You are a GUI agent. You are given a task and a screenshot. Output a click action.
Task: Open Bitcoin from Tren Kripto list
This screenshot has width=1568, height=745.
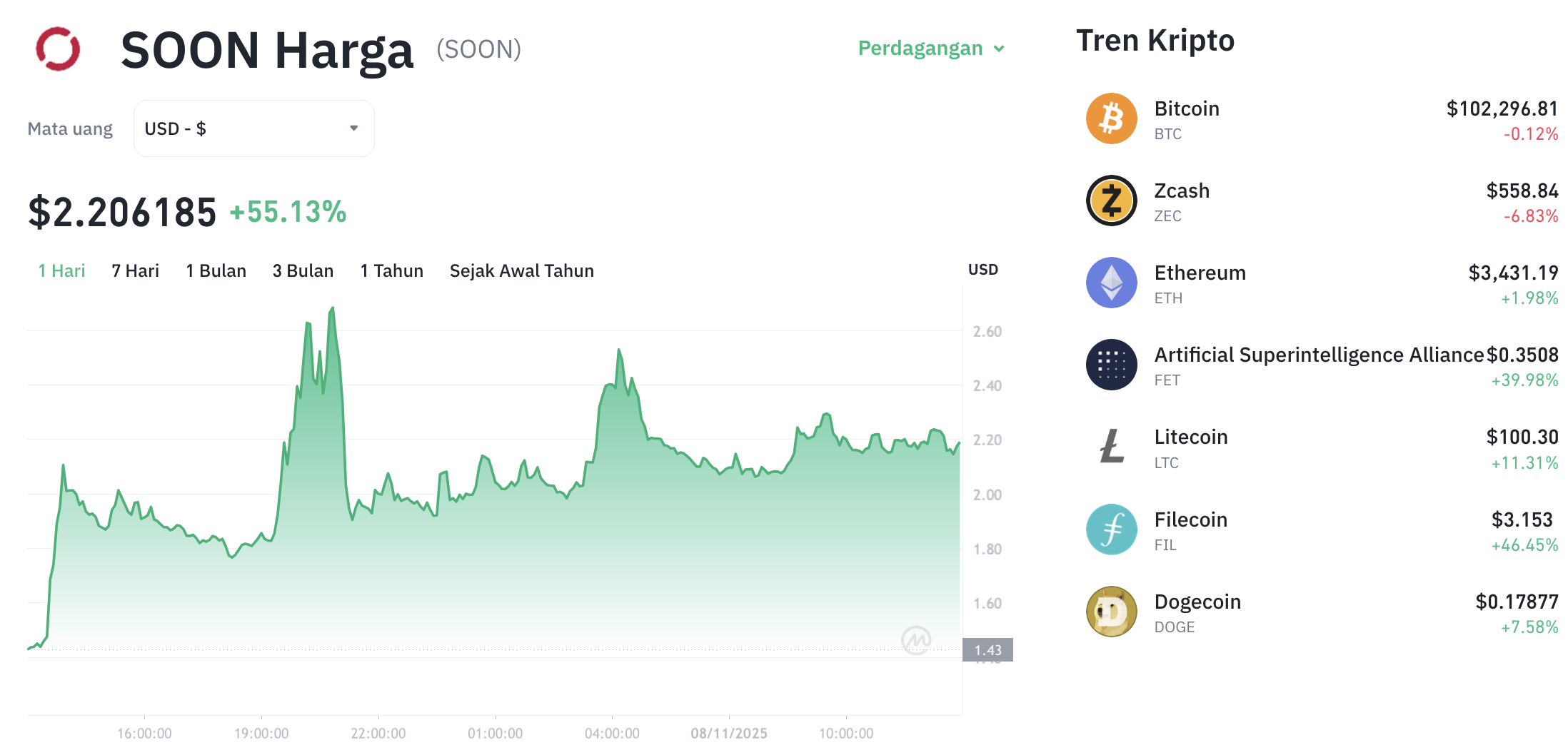tap(1187, 108)
